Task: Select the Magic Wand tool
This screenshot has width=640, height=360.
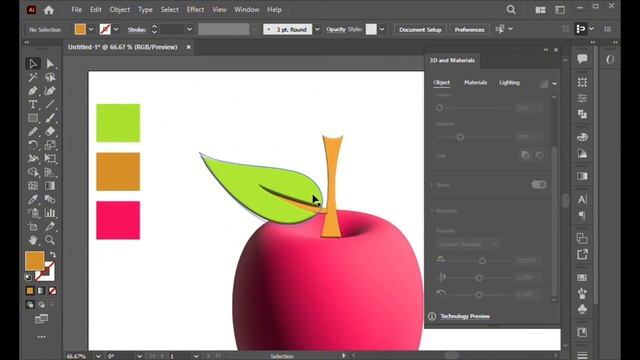Action: tap(33, 77)
